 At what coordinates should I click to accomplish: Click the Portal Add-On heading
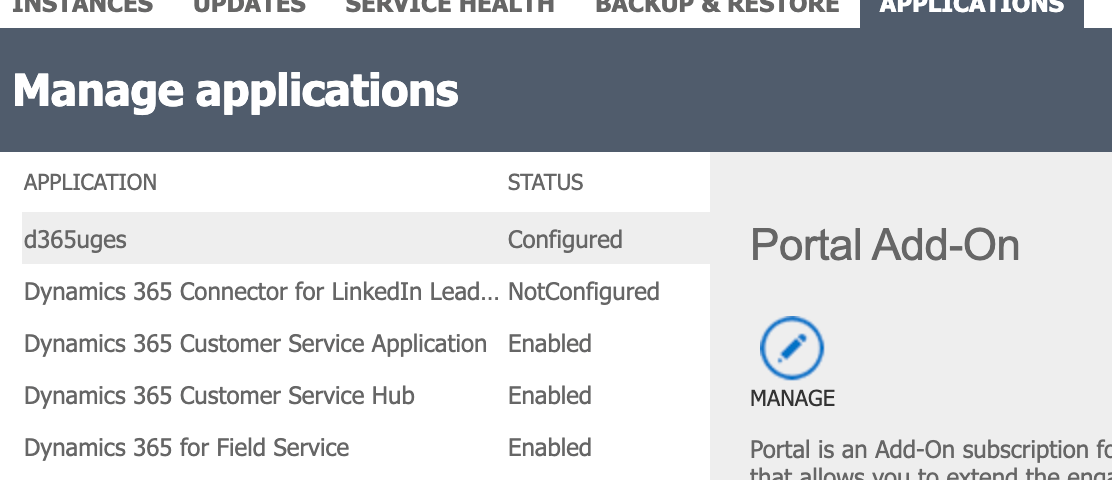coord(884,245)
